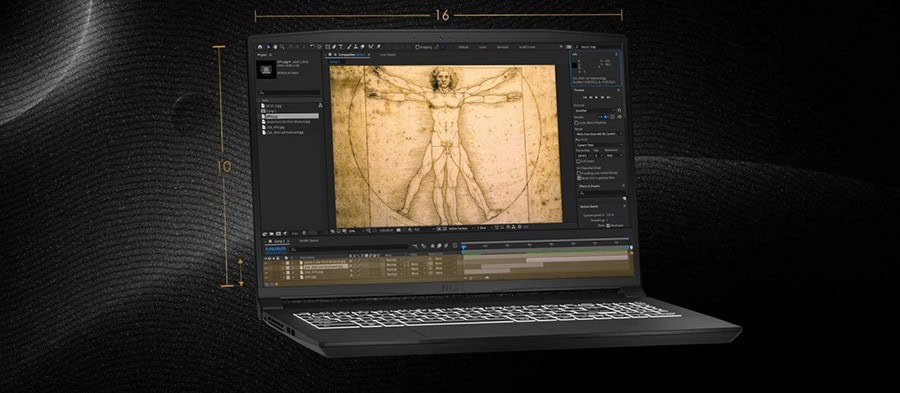The width and height of the screenshot is (900, 393).
Task: Open the Play From Current Time dropdown
Action: [599, 145]
